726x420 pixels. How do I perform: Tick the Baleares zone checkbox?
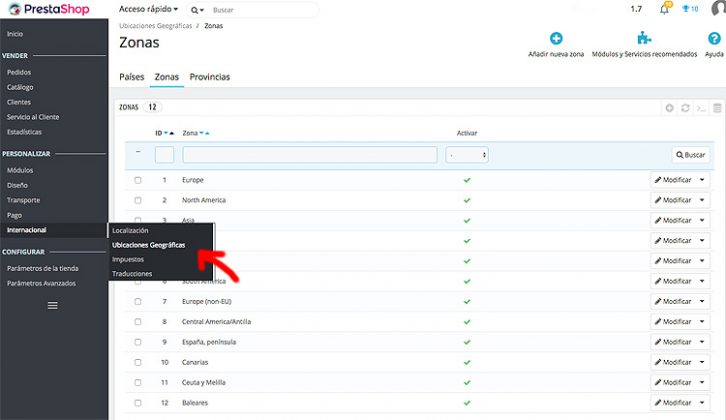click(x=138, y=402)
